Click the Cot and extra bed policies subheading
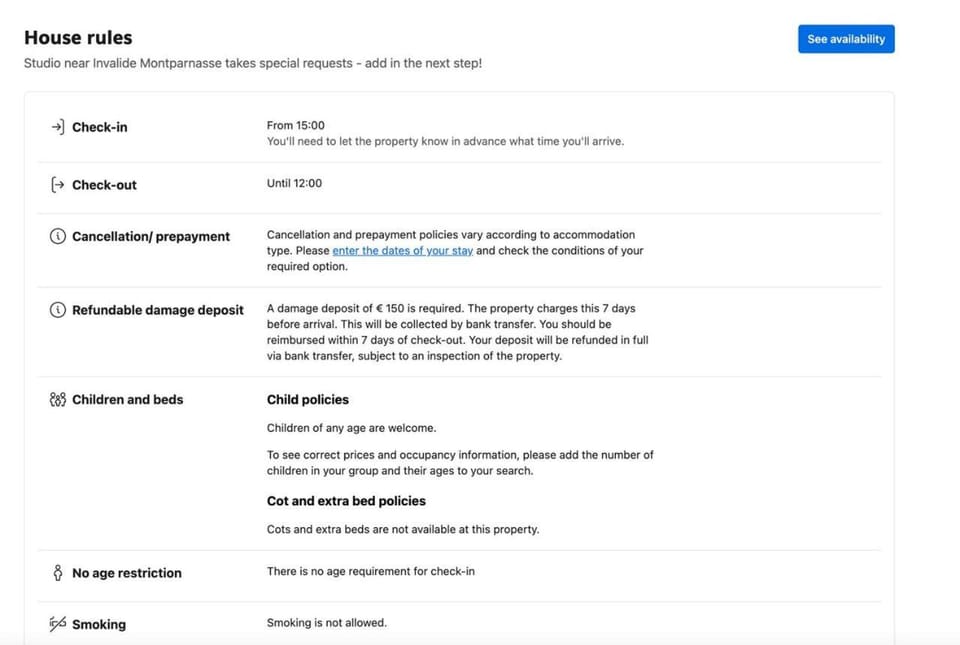The height and width of the screenshot is (645, 960). point(345,501)
